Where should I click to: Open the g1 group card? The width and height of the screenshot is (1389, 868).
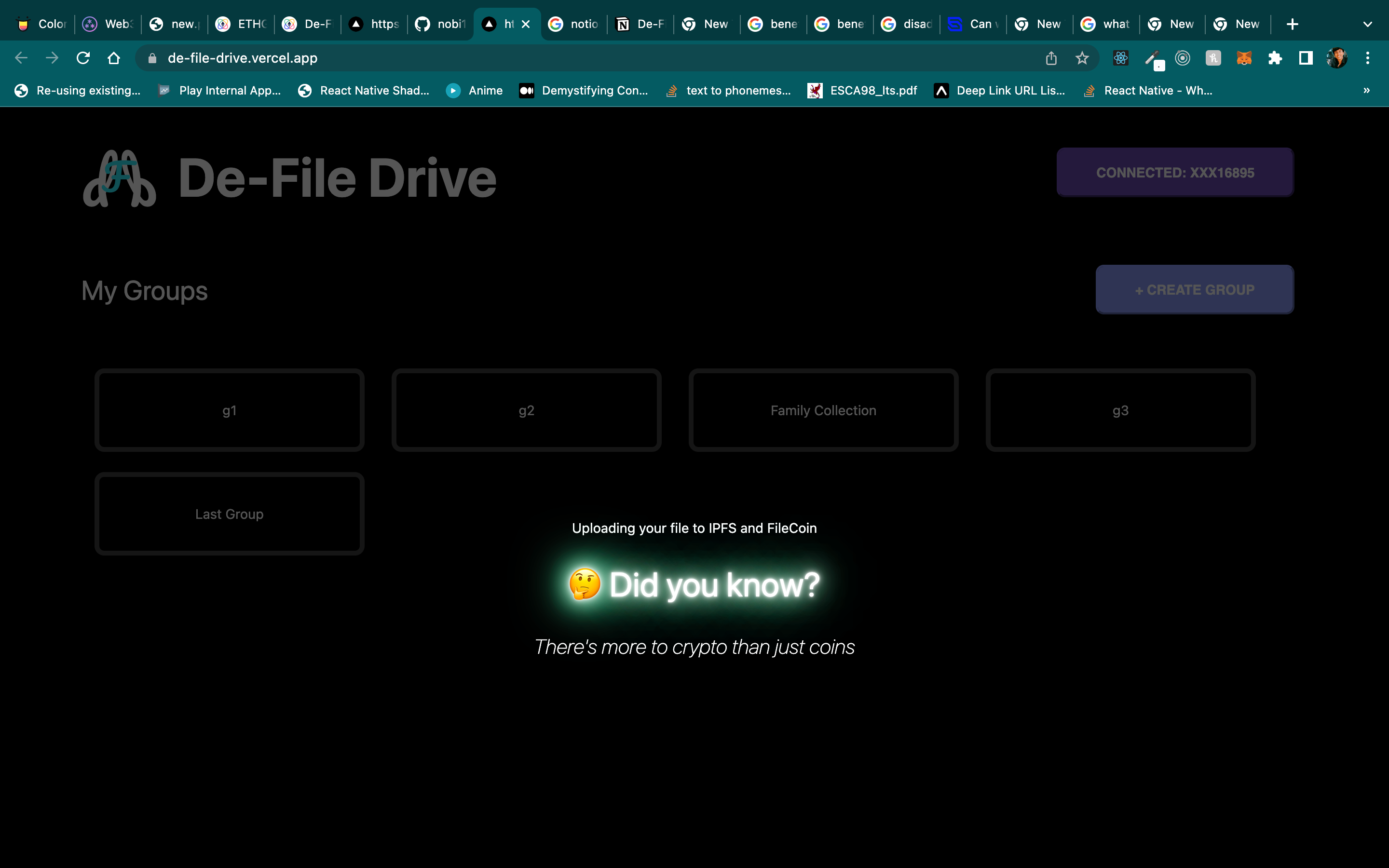click(230, 410)
